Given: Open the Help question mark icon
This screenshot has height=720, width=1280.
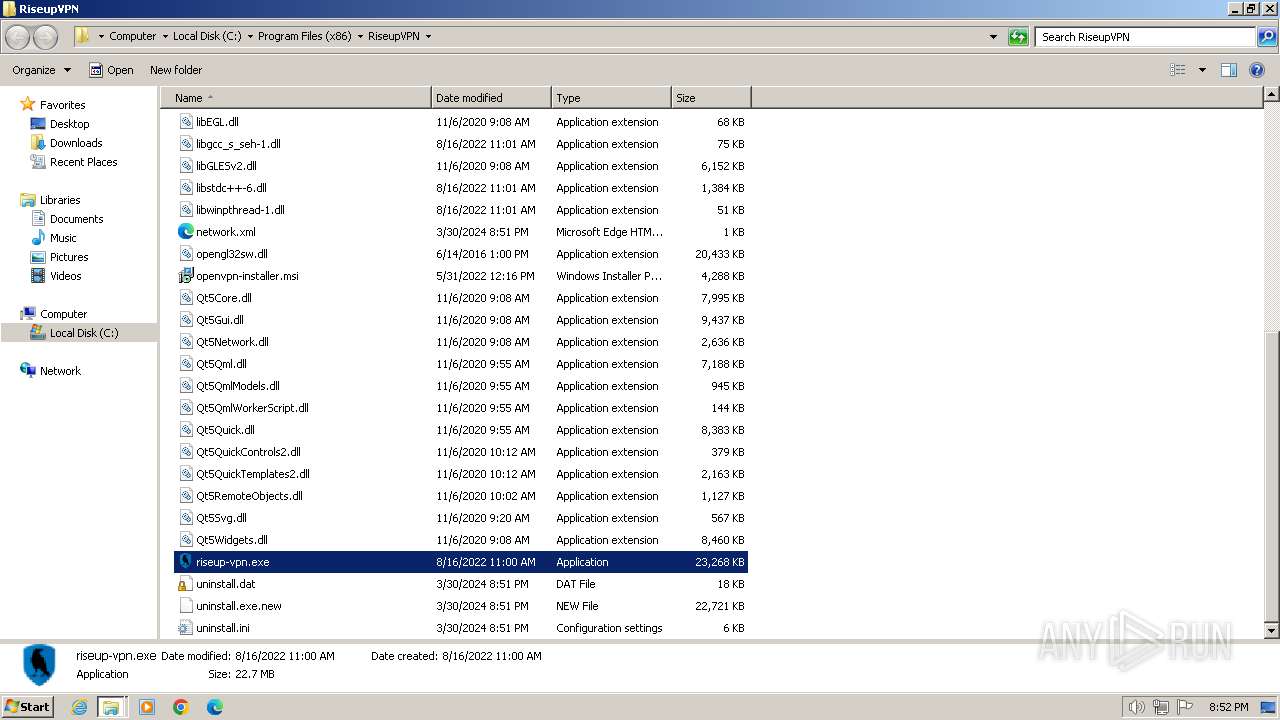Looking at the screenshot, I should pyautogui.click(x=1258, y=70).
